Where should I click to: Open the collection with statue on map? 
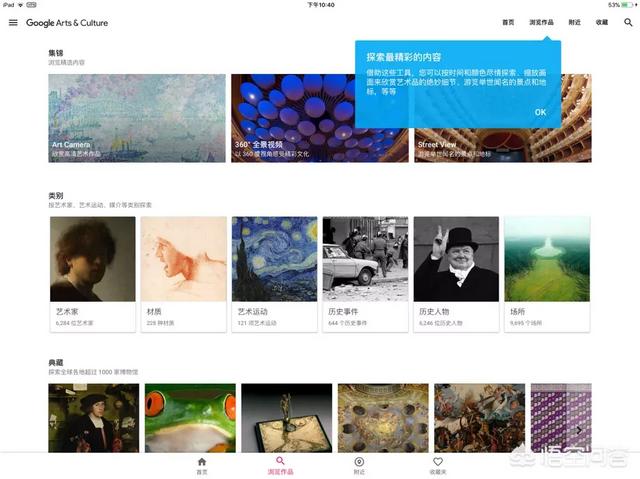pyautogui.click(x=287, y=418)
